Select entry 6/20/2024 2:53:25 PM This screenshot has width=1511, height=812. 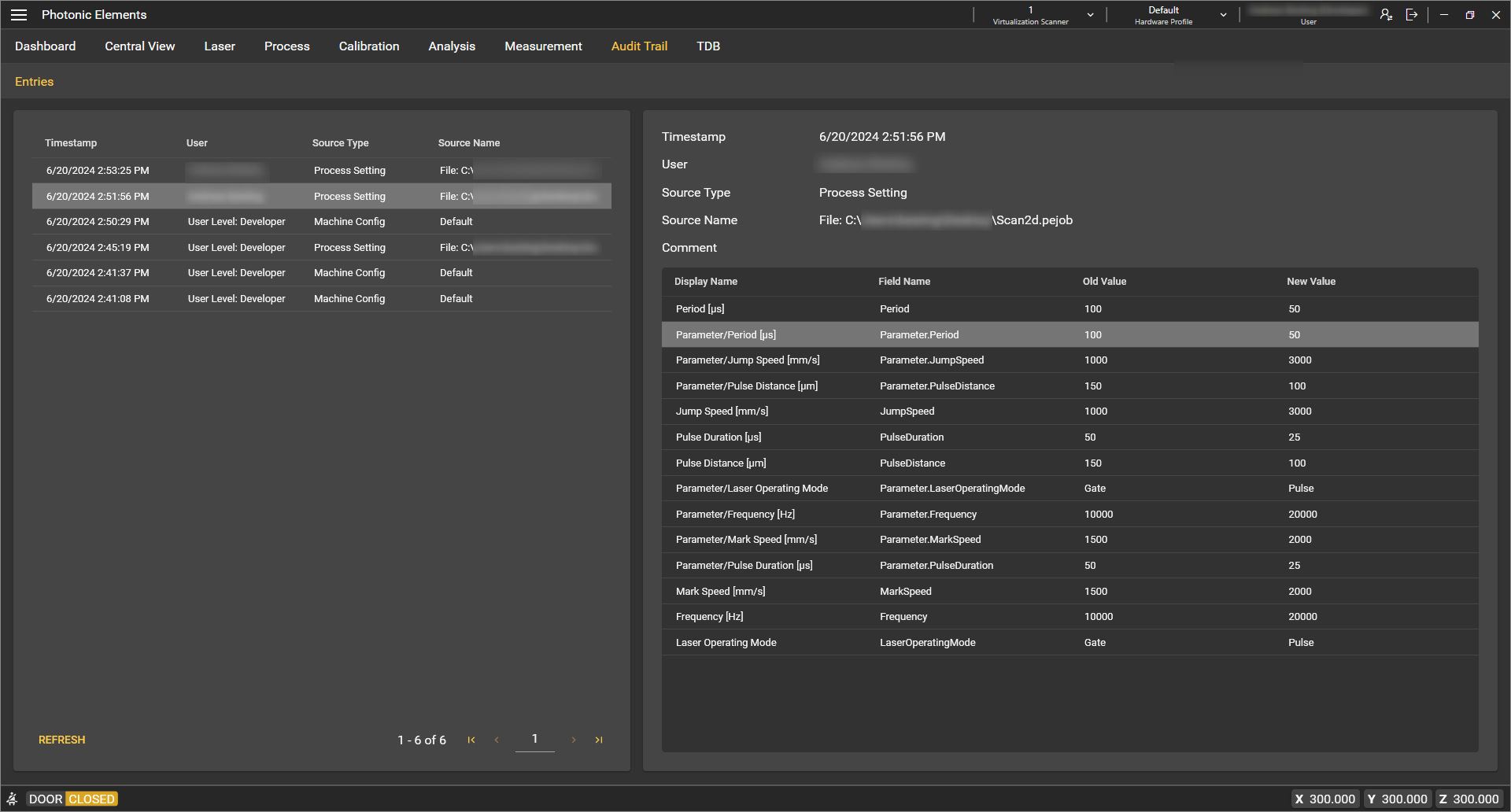point(322,171)
